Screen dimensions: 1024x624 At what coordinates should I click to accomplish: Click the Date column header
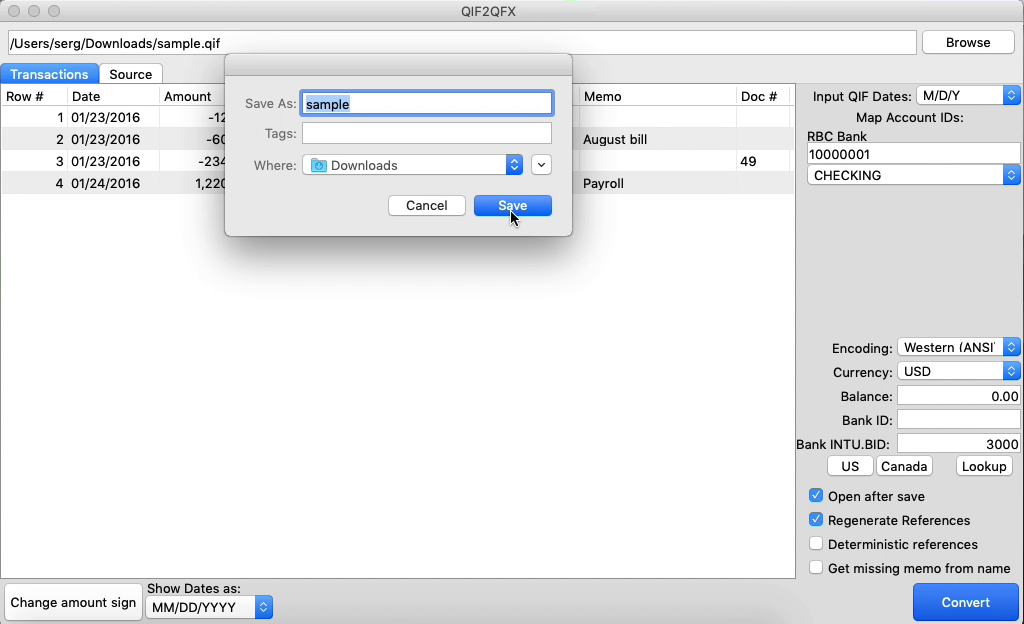click(113, 96)
